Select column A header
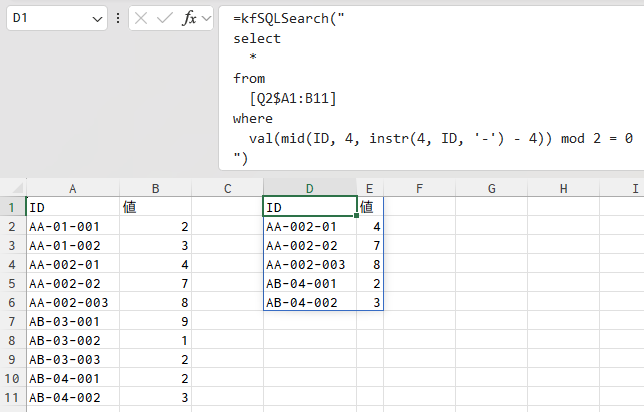Viewport: 644px width, 412px height. (x=73, y=189)
